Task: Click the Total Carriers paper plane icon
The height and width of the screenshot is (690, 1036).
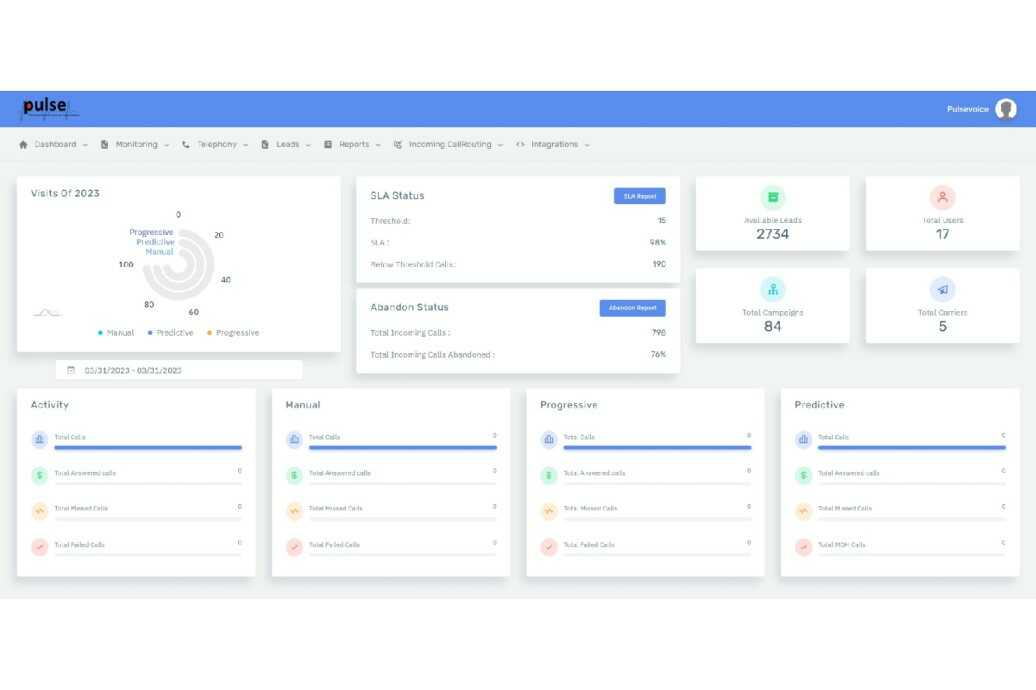Action: point(940,290)
